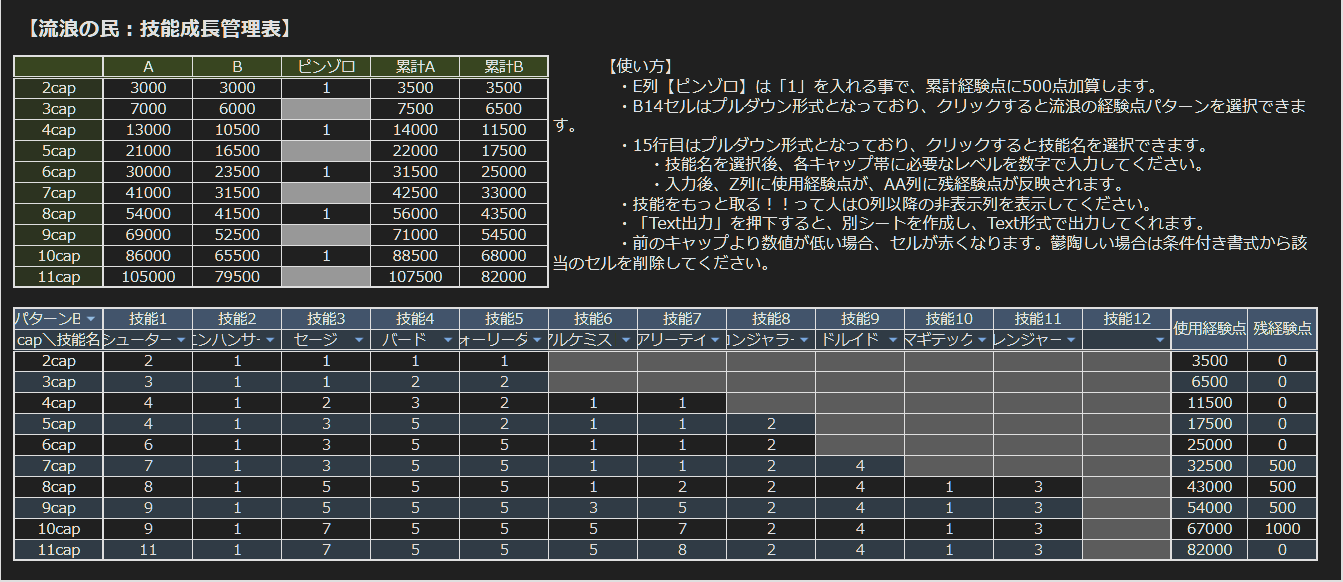Image resolution: width=1343 pixels, height=582 pixels.
Task: Click the 技能1 level cell for 11cap
Action: point(148,549)
